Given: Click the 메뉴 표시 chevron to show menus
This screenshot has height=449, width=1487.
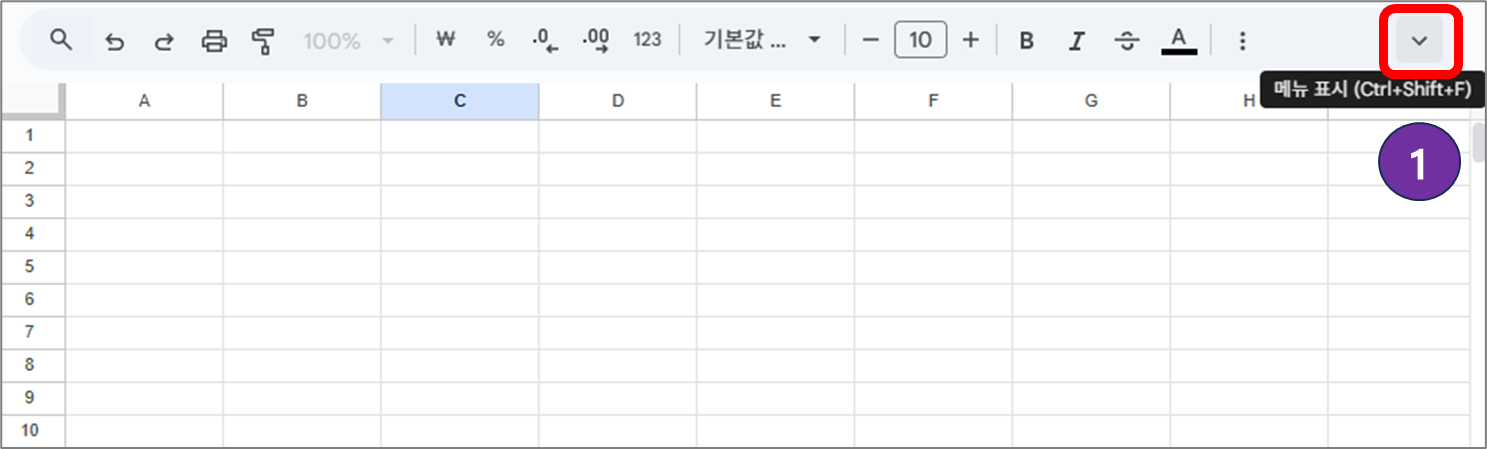Looking at the screenshot, I should (x=1419, y=40).
